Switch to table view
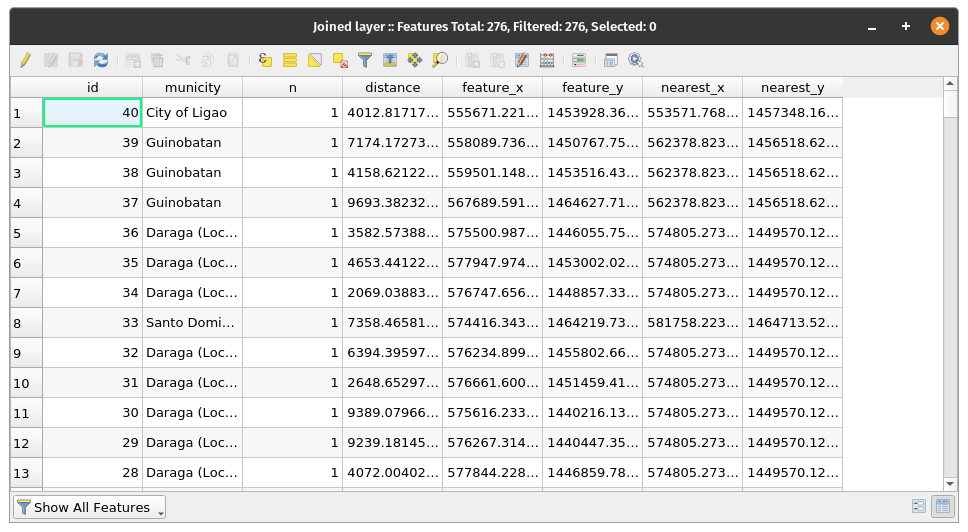The height and width of the screenshot is (532, 968). [942, 507]
